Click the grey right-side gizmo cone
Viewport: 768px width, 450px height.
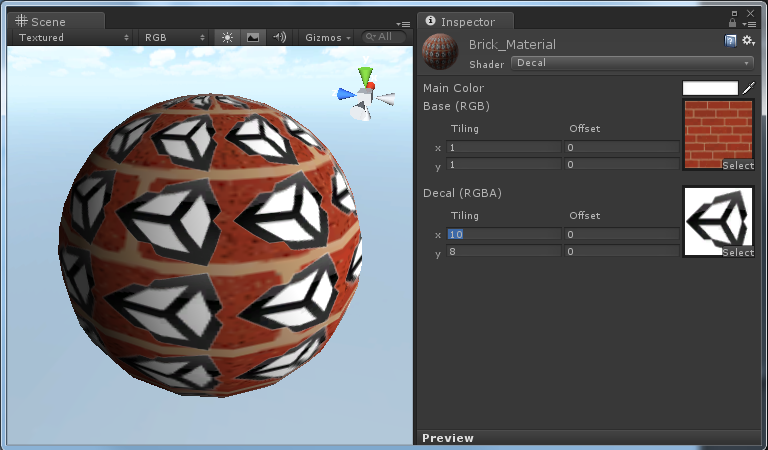pyautogui.click(x=386, y=99)
